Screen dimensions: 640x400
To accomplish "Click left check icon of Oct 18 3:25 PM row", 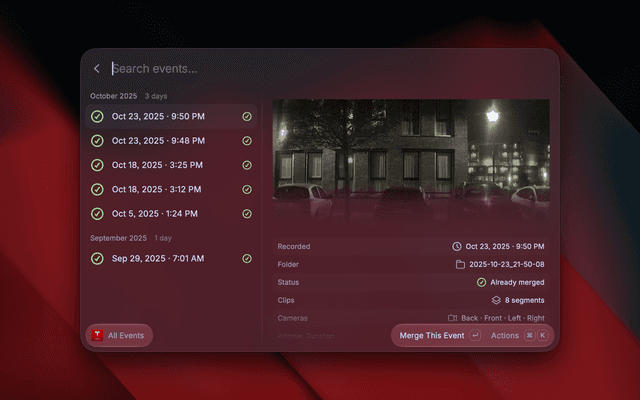I will tap(97, 165).
